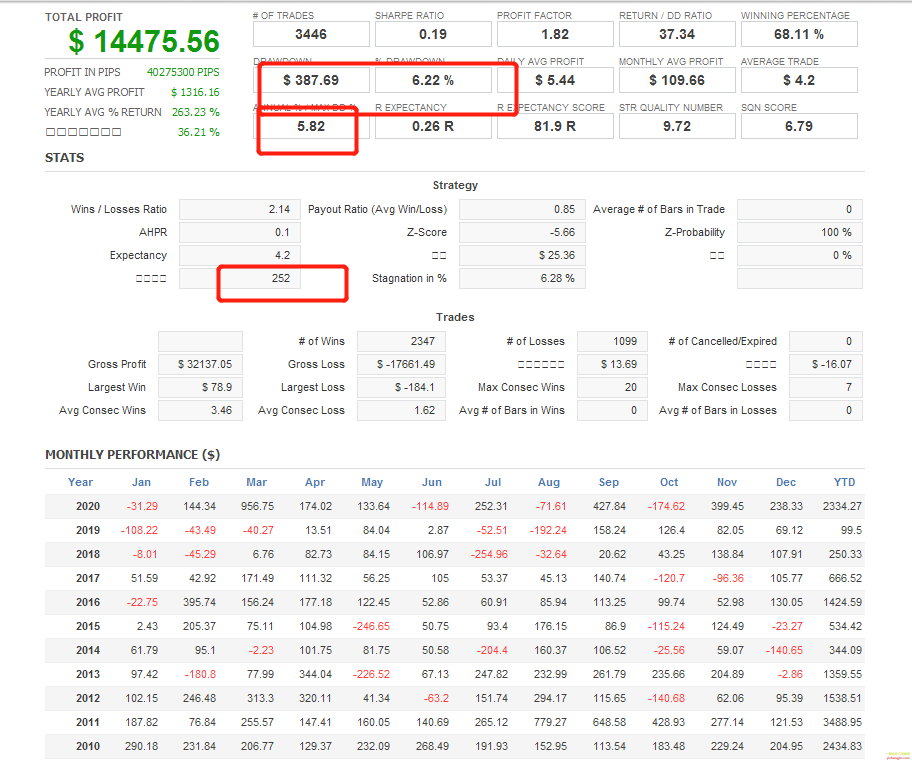Screen dimensions: 912x765
Task: Click Avg Consec Loss field 1.62
Action: tap(401, 410)
